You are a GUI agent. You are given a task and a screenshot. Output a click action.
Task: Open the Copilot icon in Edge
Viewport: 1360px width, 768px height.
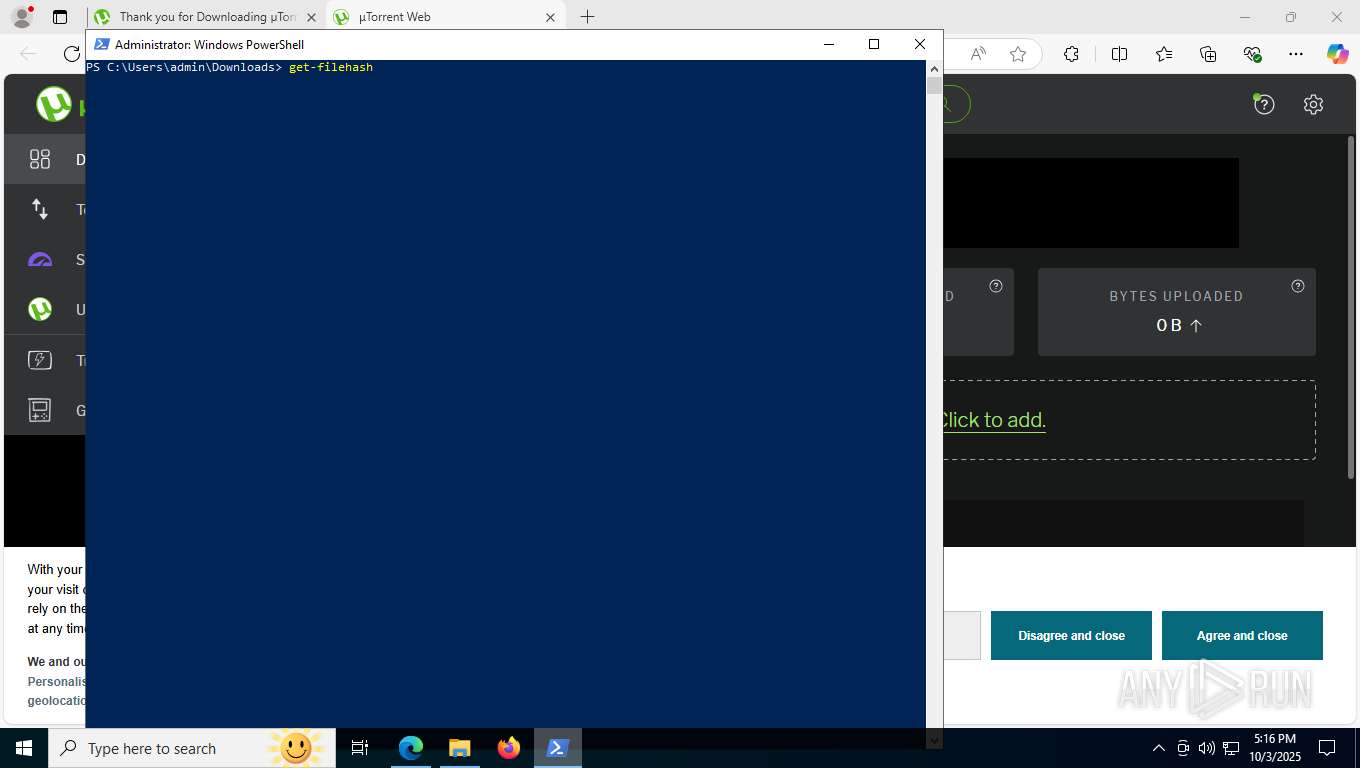(1338, 54)
